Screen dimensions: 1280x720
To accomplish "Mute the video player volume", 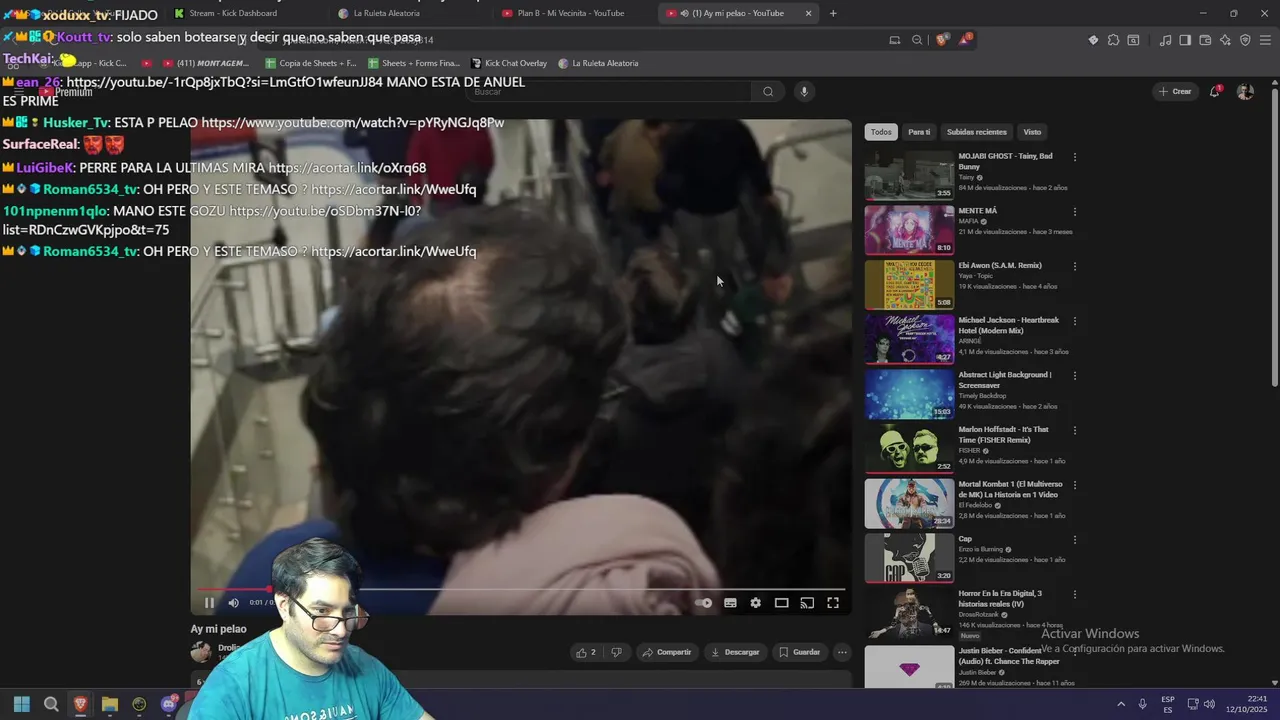I will pos(233,602).
